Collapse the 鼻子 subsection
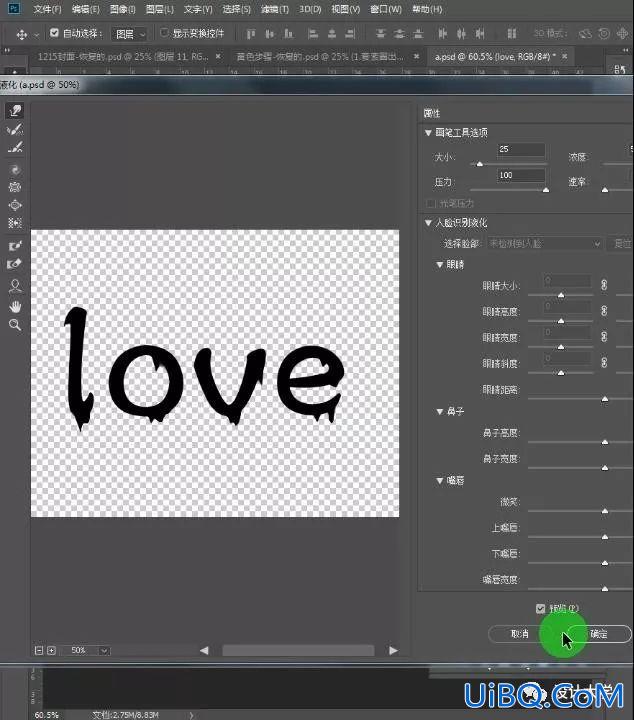 (x=439, y=411)
